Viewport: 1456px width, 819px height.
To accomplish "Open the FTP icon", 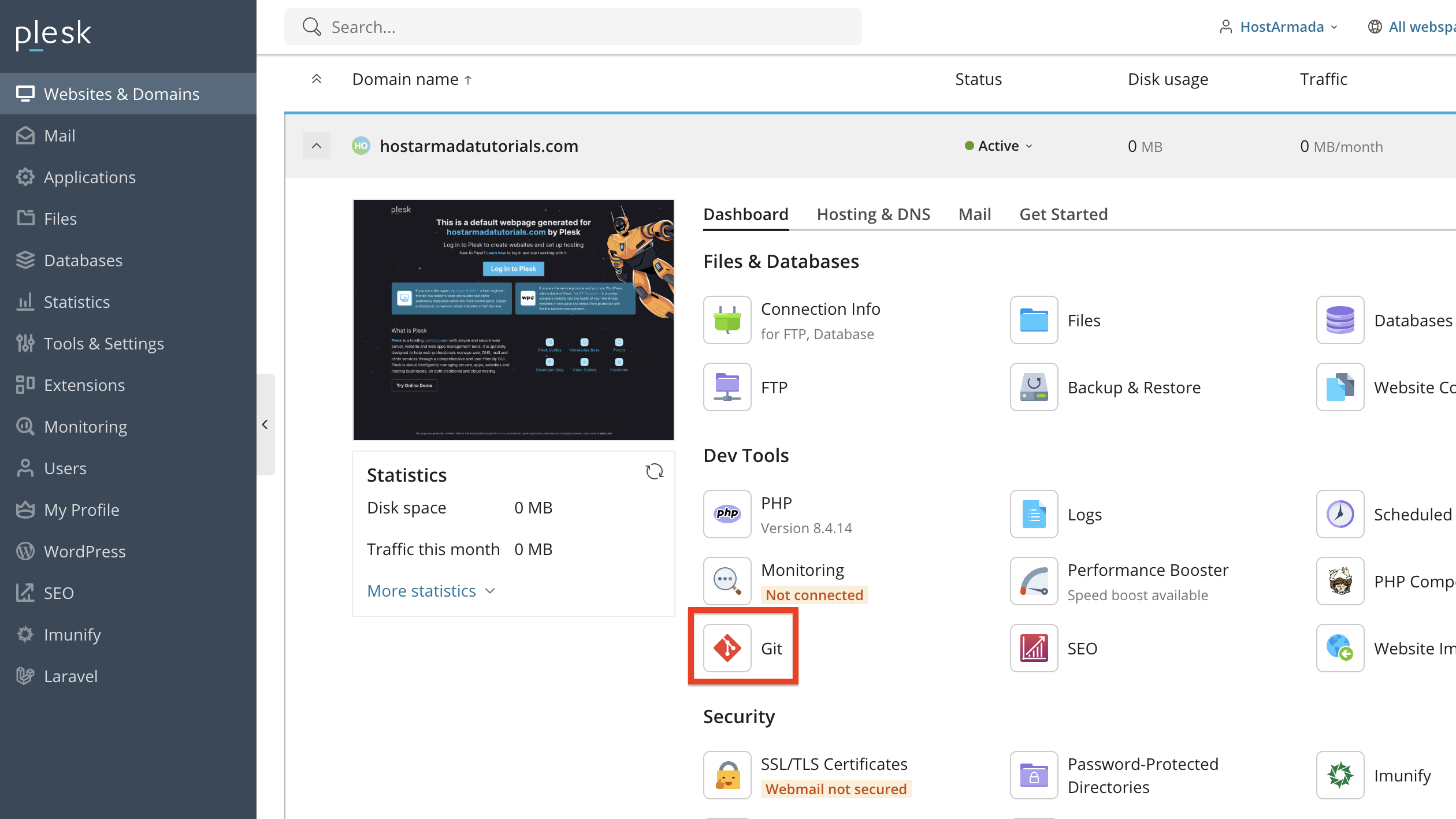I will tap(727, 387).
